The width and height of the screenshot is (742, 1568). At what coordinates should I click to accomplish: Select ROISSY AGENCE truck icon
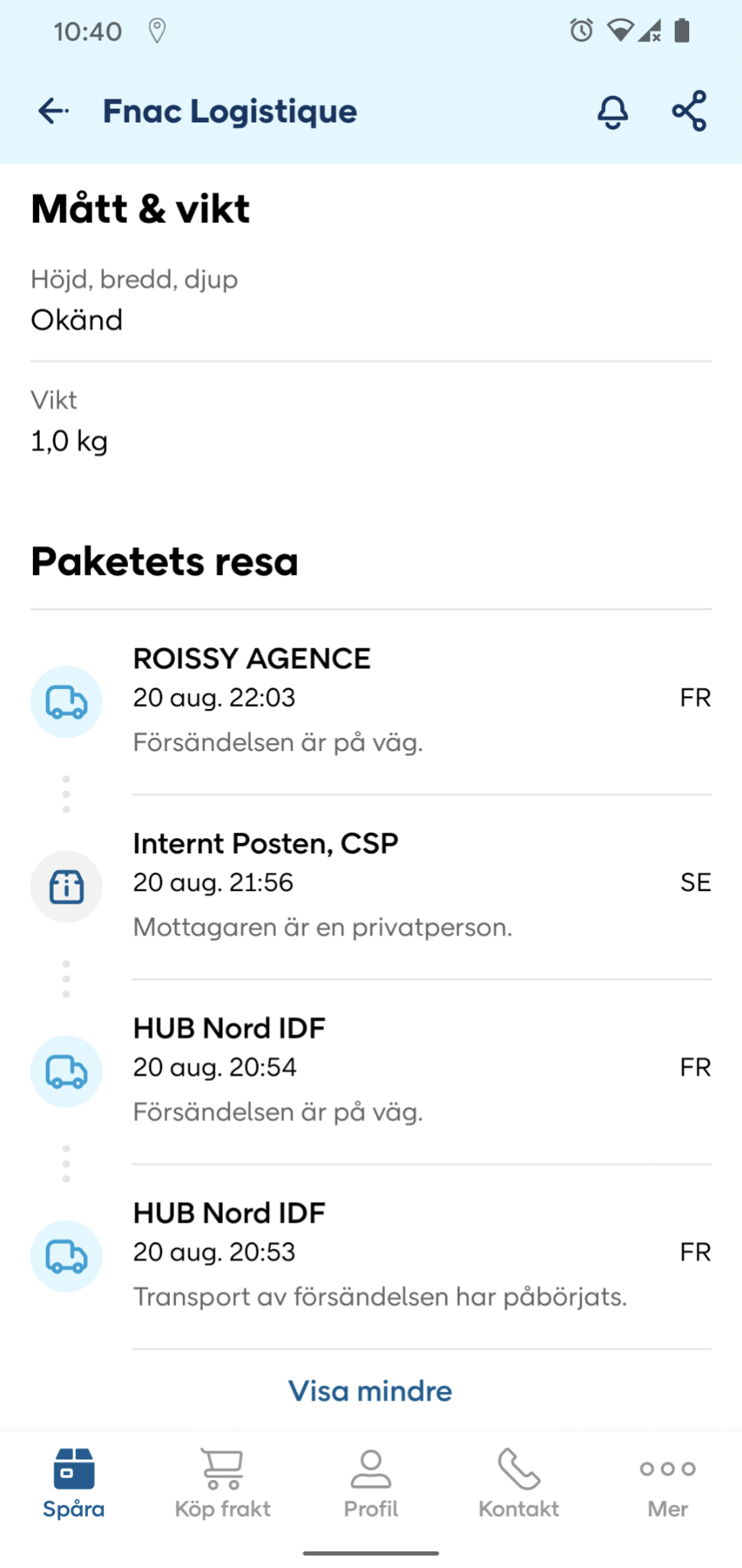point(67,701)
